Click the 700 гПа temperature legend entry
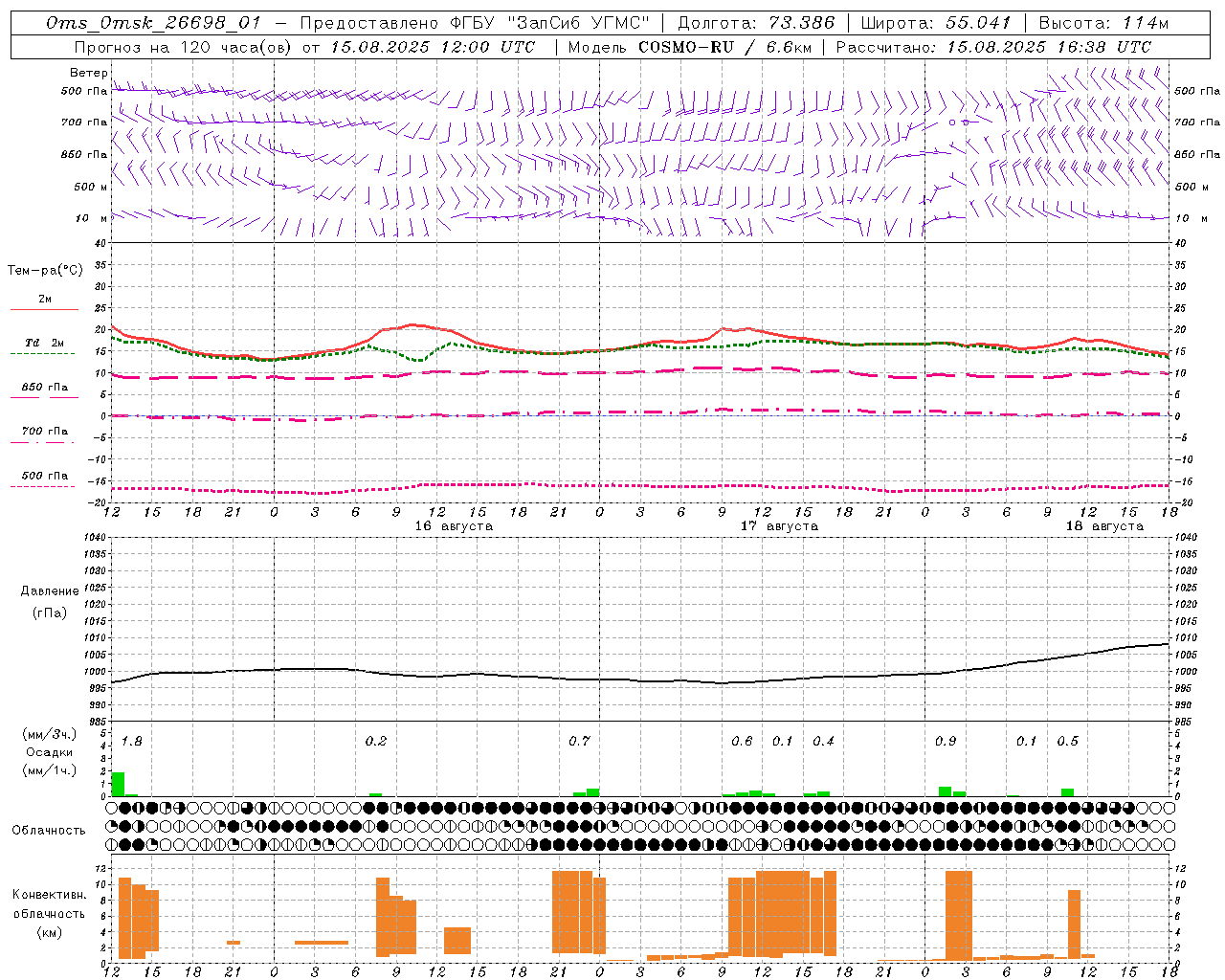The width and height of the screenshot is (1225, 980). [x=45, y=432]
